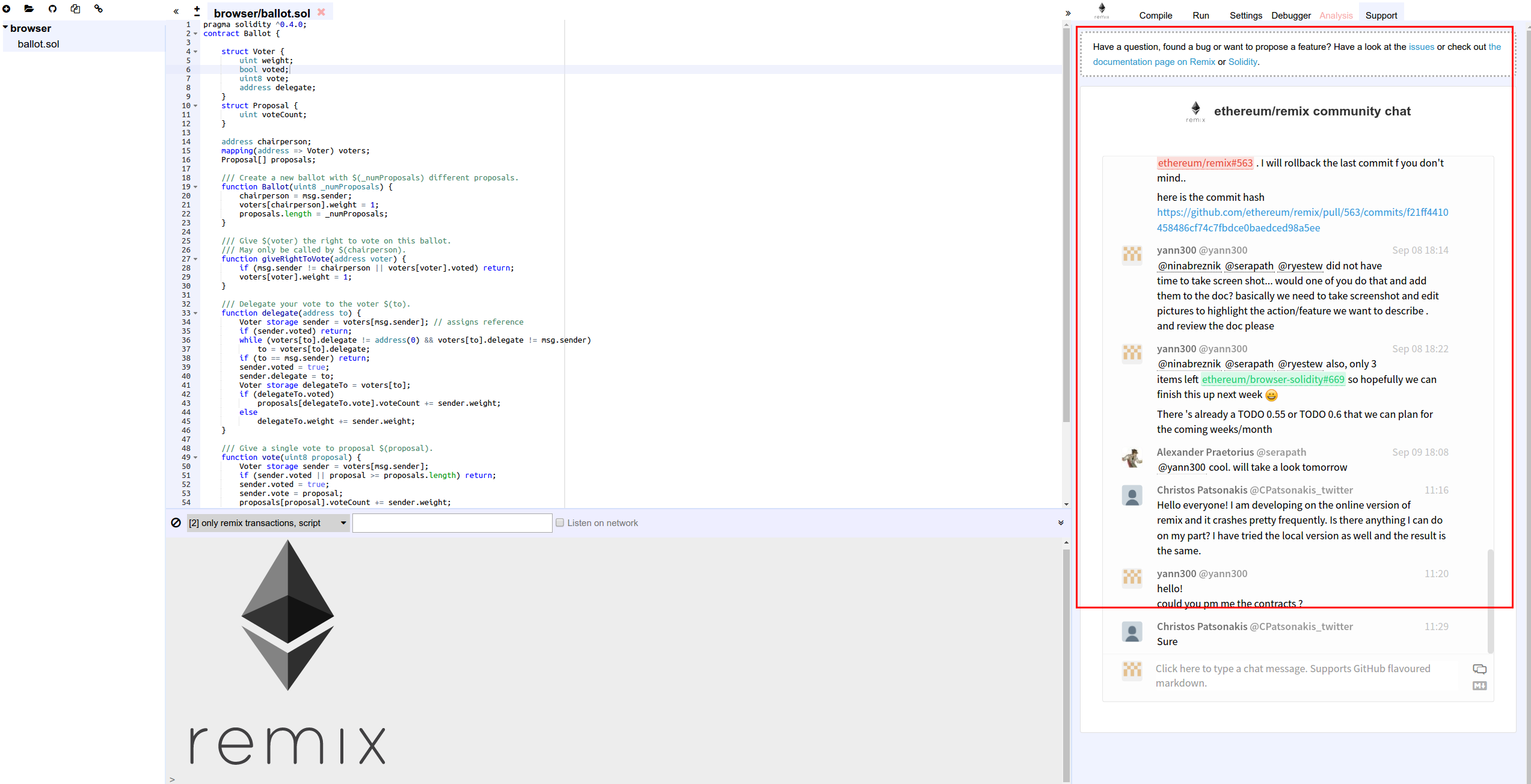Open the Debugger tab
Image resolution: width=1531 pixels, height=784 pixels.
1291,15
